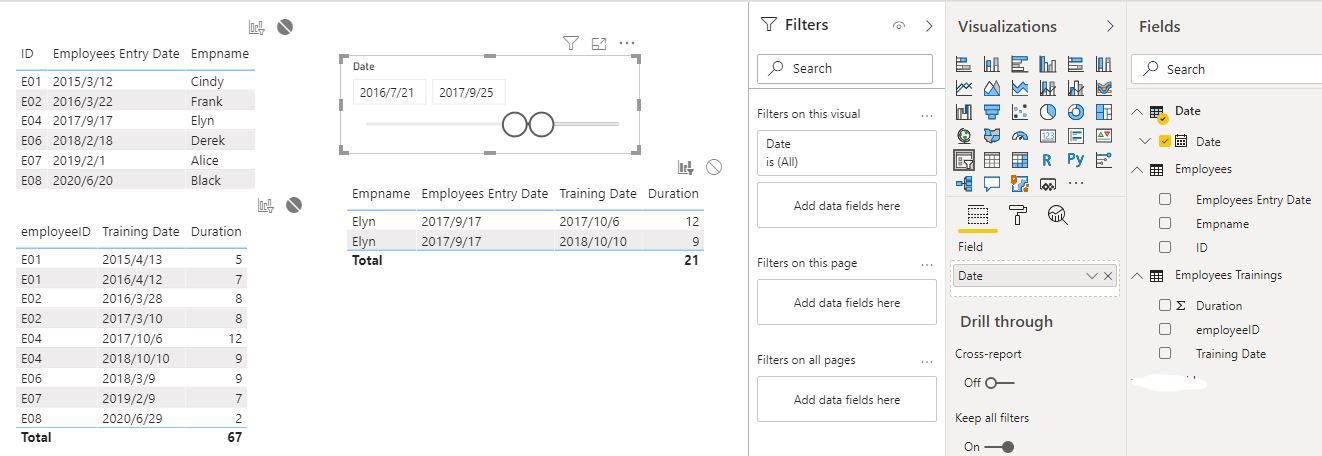The height and width of the screenshot is (456, 1322).
Task: Remove Date from the Field well
Action: 1108,276
